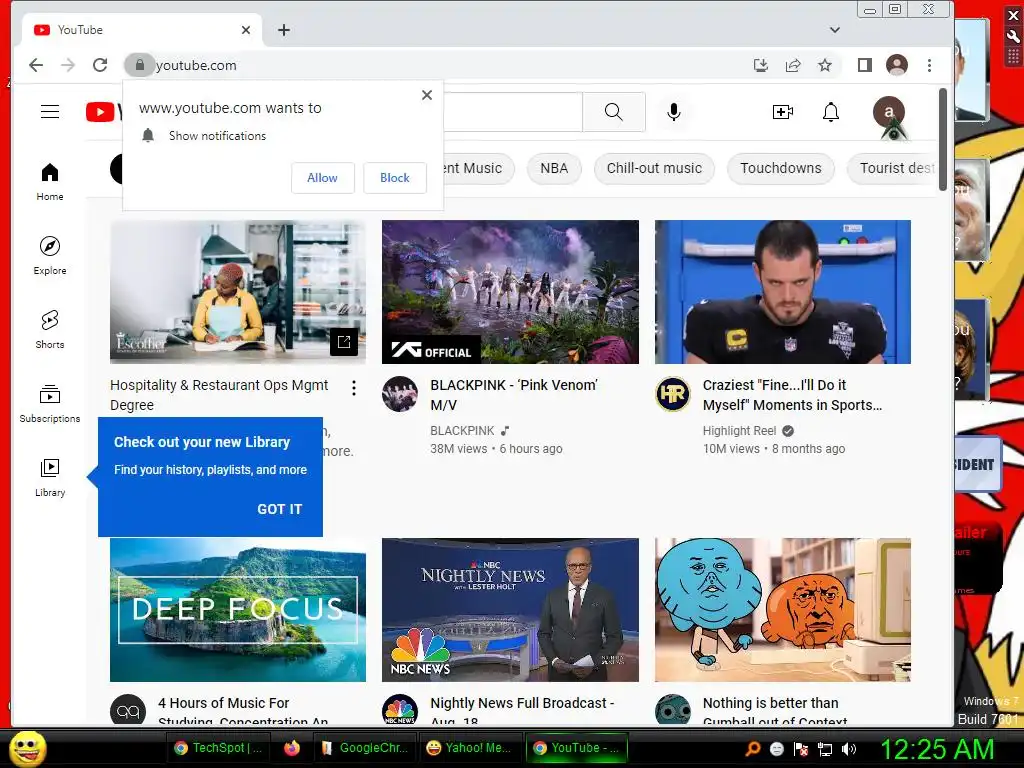Open the NBC News channel avatar
The height and width of the screenshot is (768, 1024).
(400, 711)
